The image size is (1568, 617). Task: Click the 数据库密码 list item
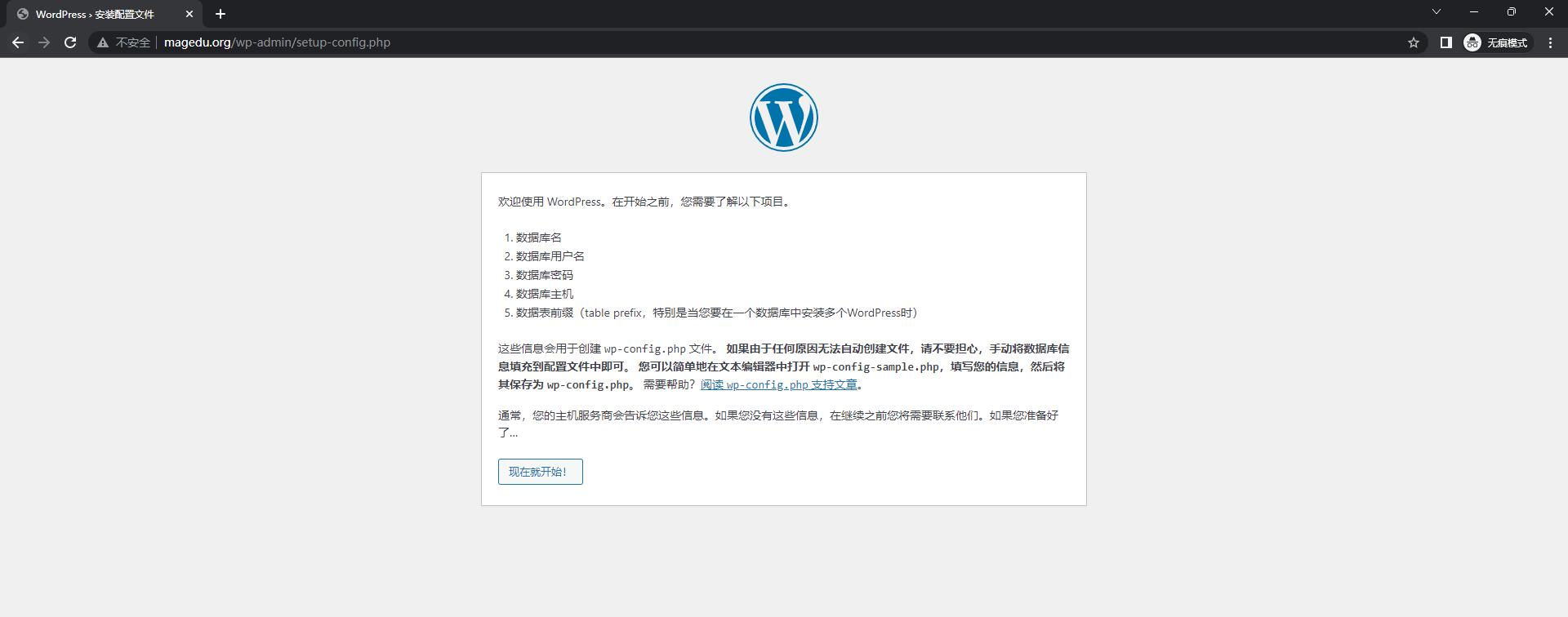(545, 275)
